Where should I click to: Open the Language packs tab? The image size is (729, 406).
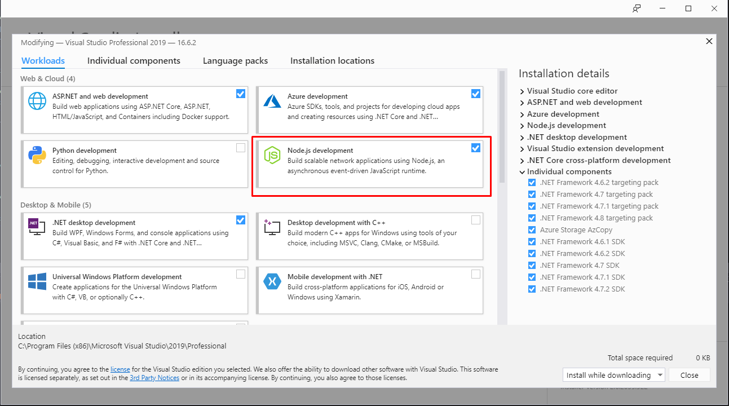click(x=235, y=61)
